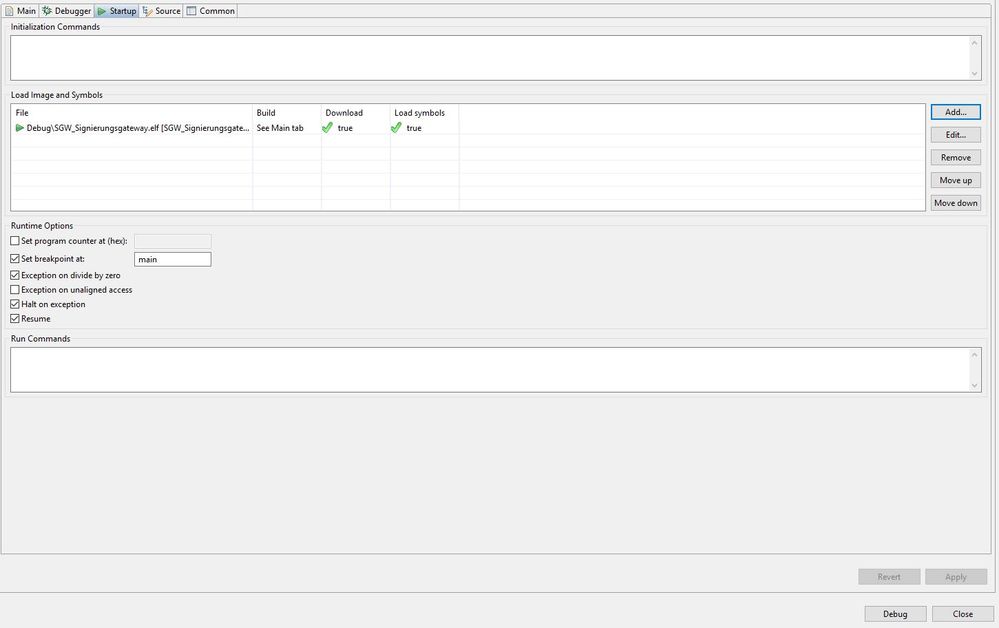Select the Debug\SGW_Signierungsgateway.elf file row

[x=468, y=128]
